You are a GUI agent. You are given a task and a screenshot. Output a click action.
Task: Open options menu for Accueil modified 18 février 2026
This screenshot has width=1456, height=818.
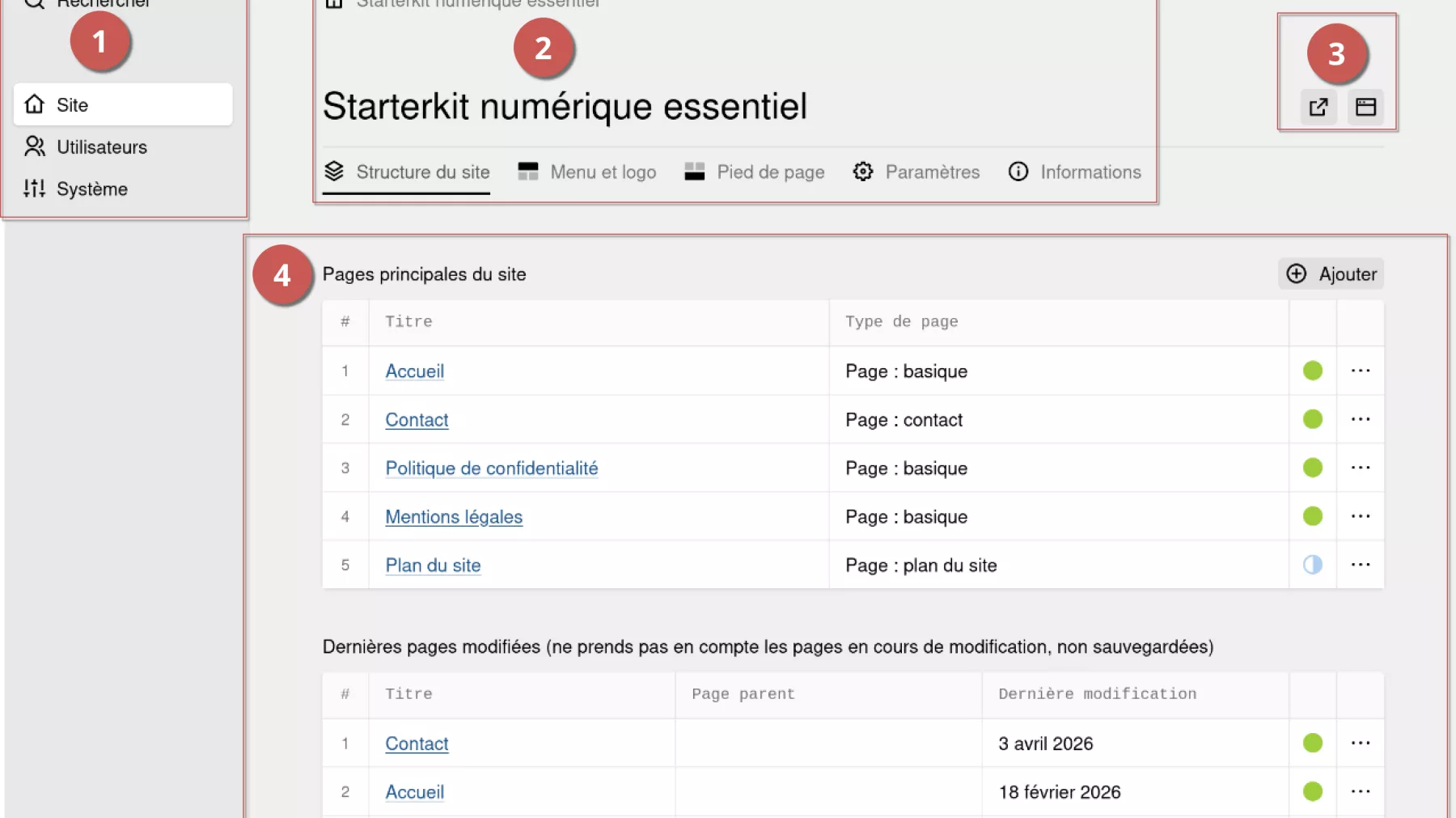pyautogui.click(x=1361, y=791)
